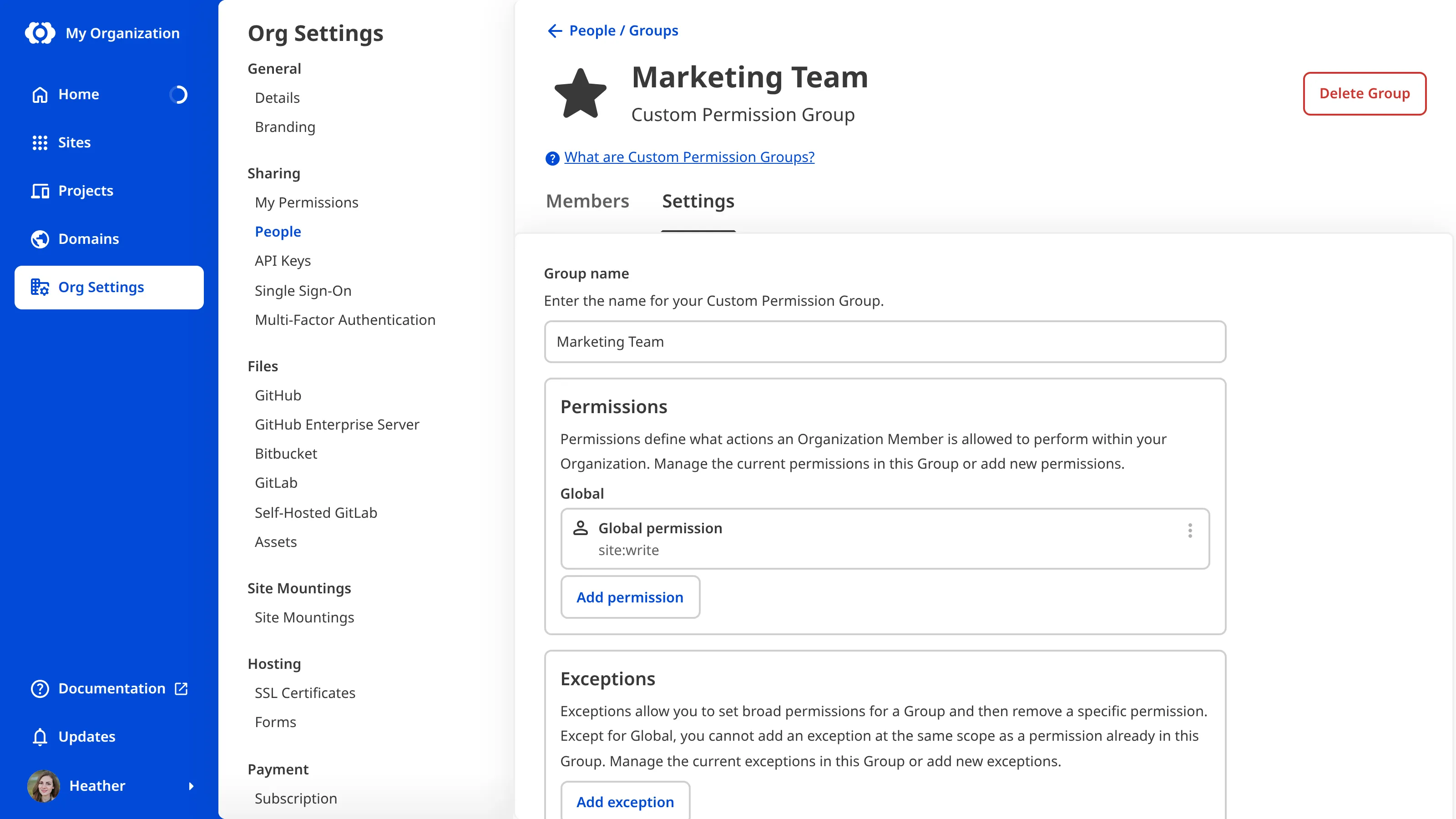
Task: Click the Delete Group button
Action: pos(1365,93)
